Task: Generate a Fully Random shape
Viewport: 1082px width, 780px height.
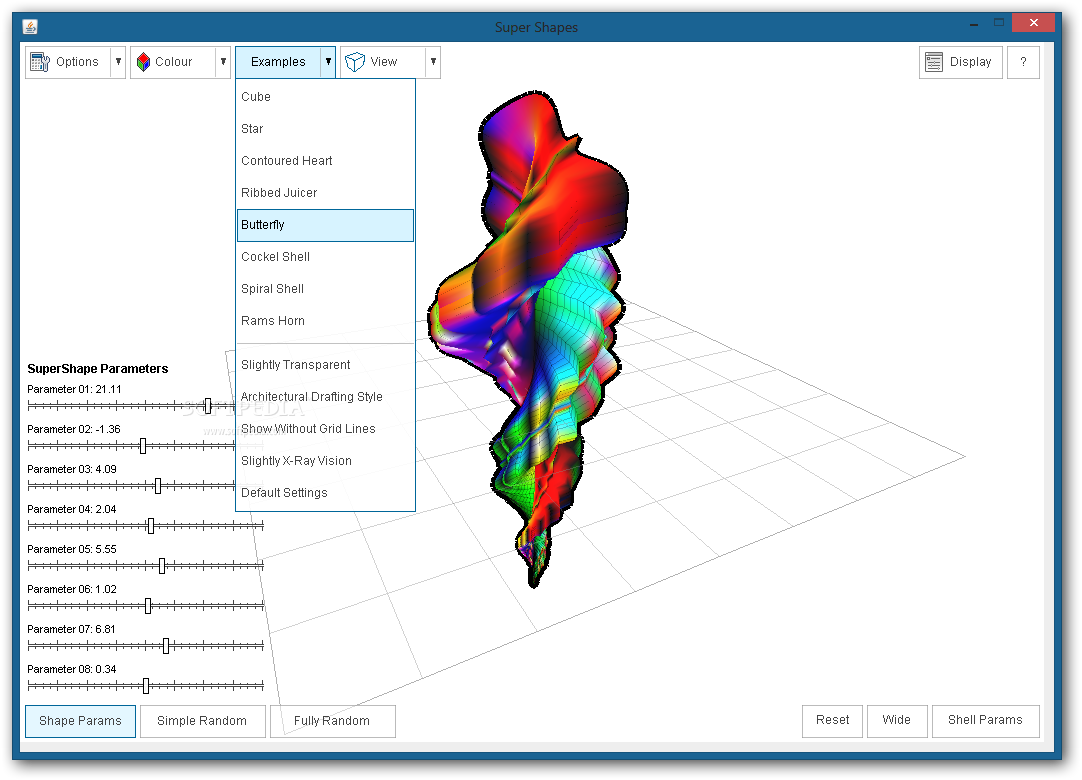Action: pos(332,721)
